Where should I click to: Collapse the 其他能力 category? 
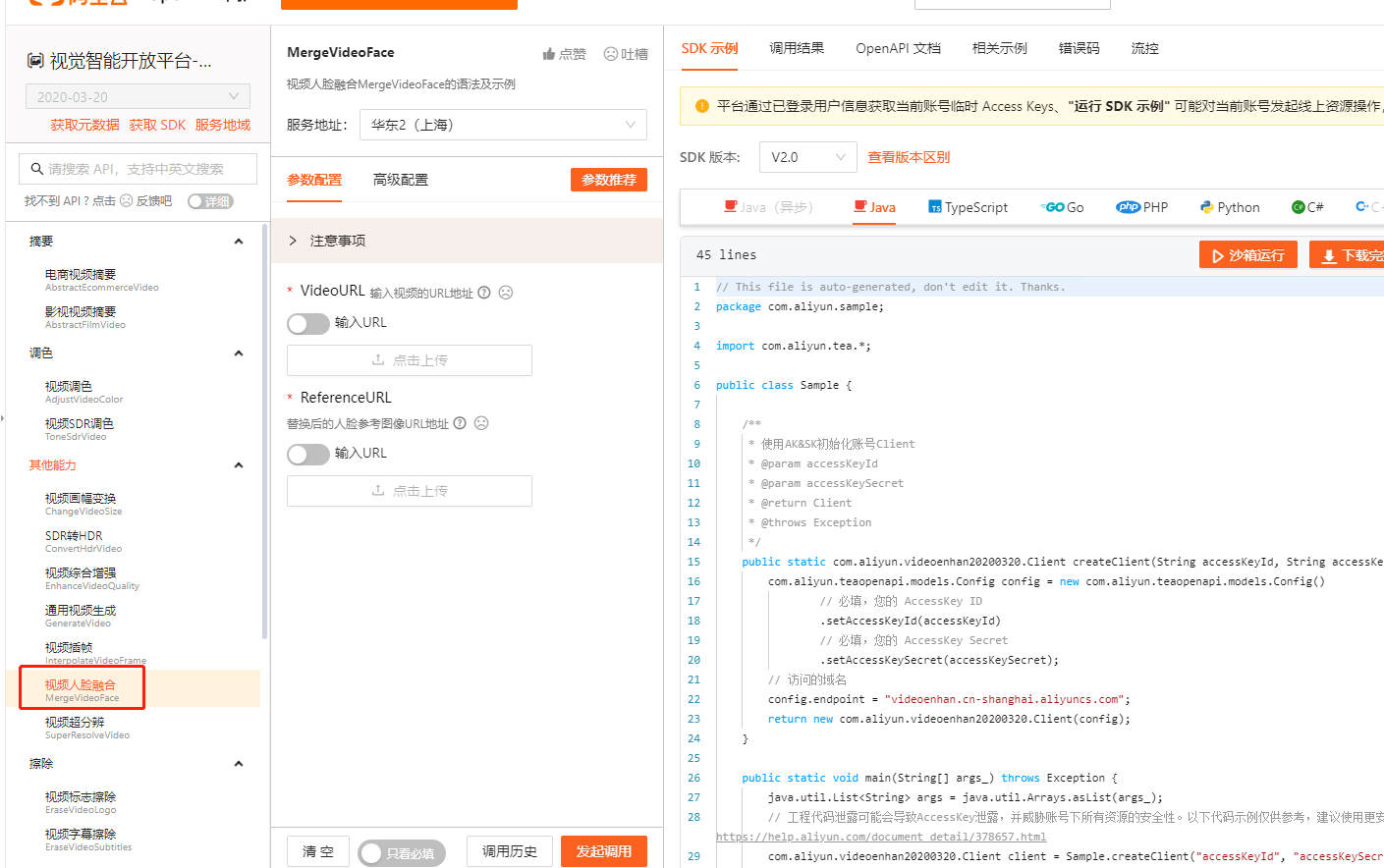tap(238, 465)
